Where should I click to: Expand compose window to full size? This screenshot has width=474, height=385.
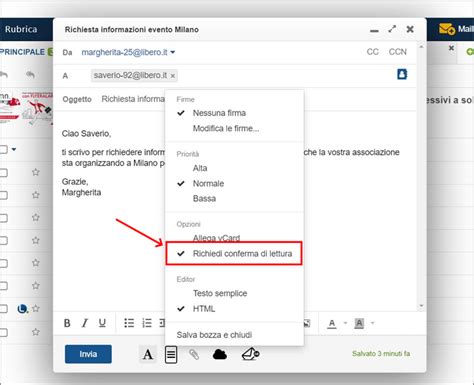click(392, 29)
